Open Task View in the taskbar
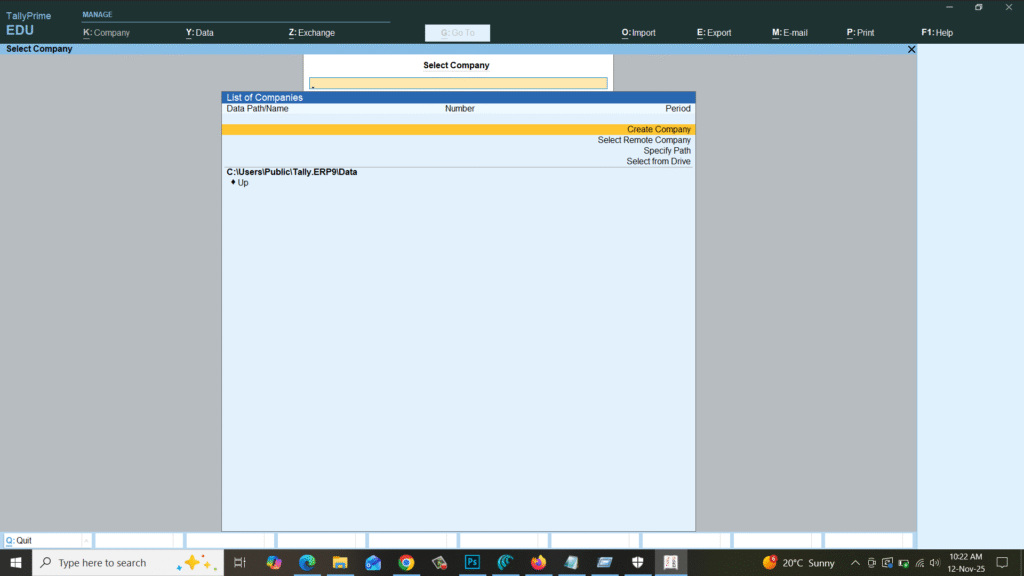 tap(241, 562)
